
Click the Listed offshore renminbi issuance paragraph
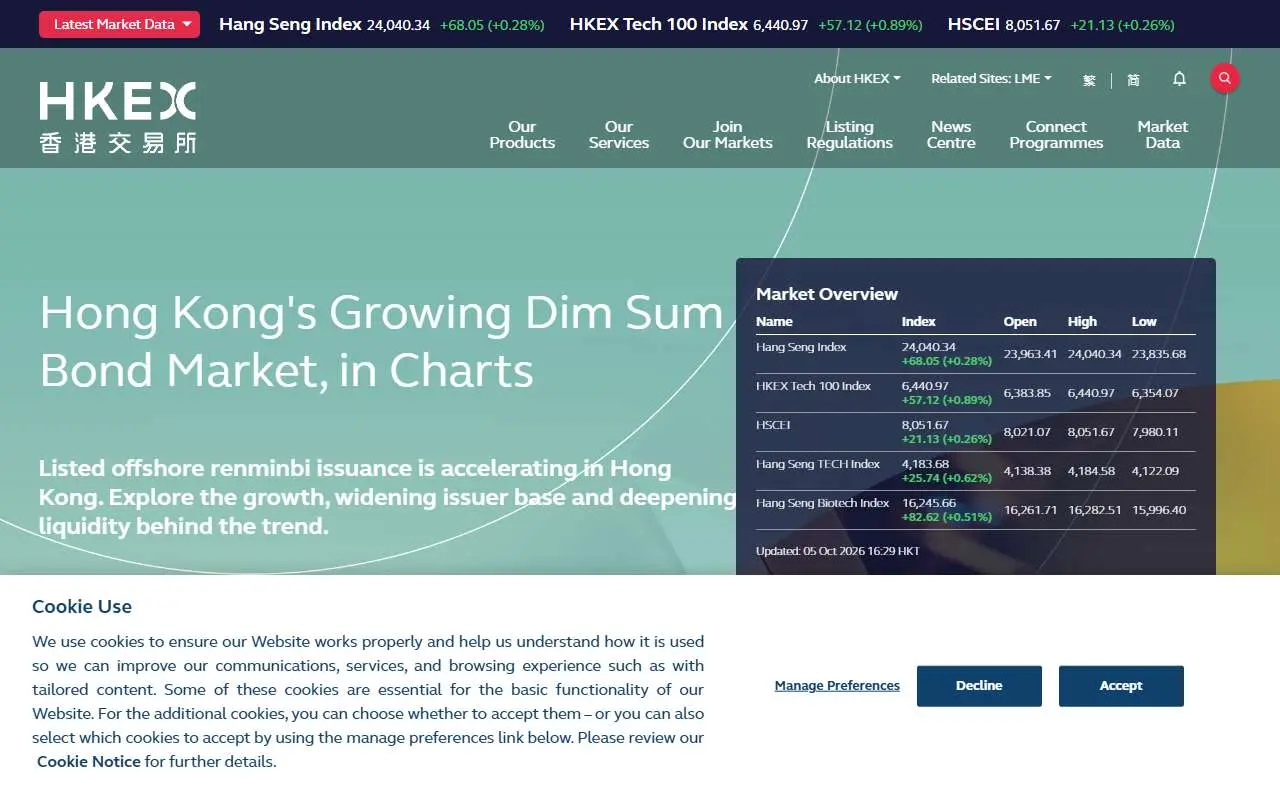[x=388, y=497]
